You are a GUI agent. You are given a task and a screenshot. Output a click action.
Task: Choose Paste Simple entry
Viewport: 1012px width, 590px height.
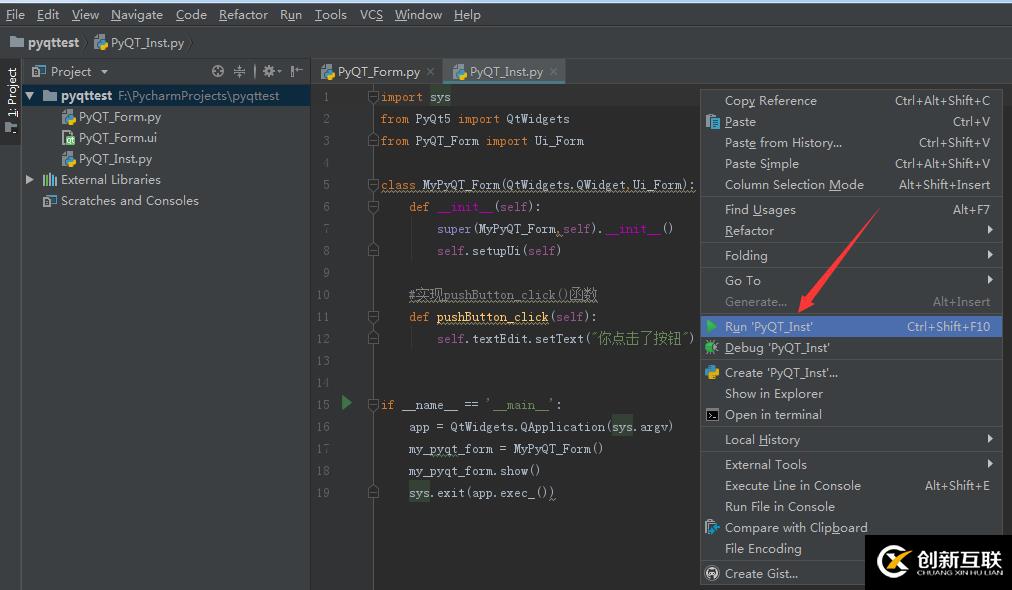(851, 163)
